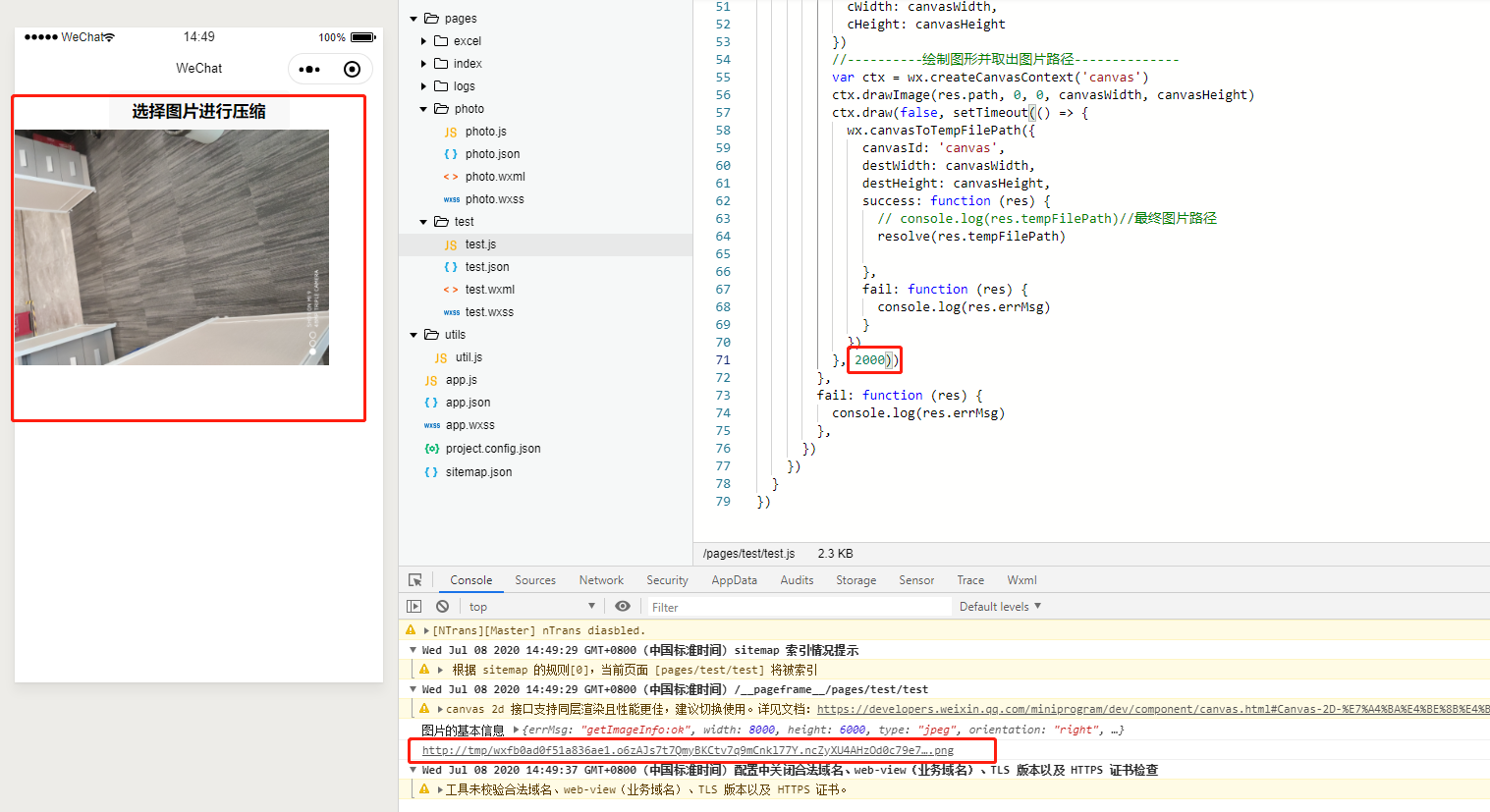
Task: Click the compressed image preview
Action: tap(172, 247)
